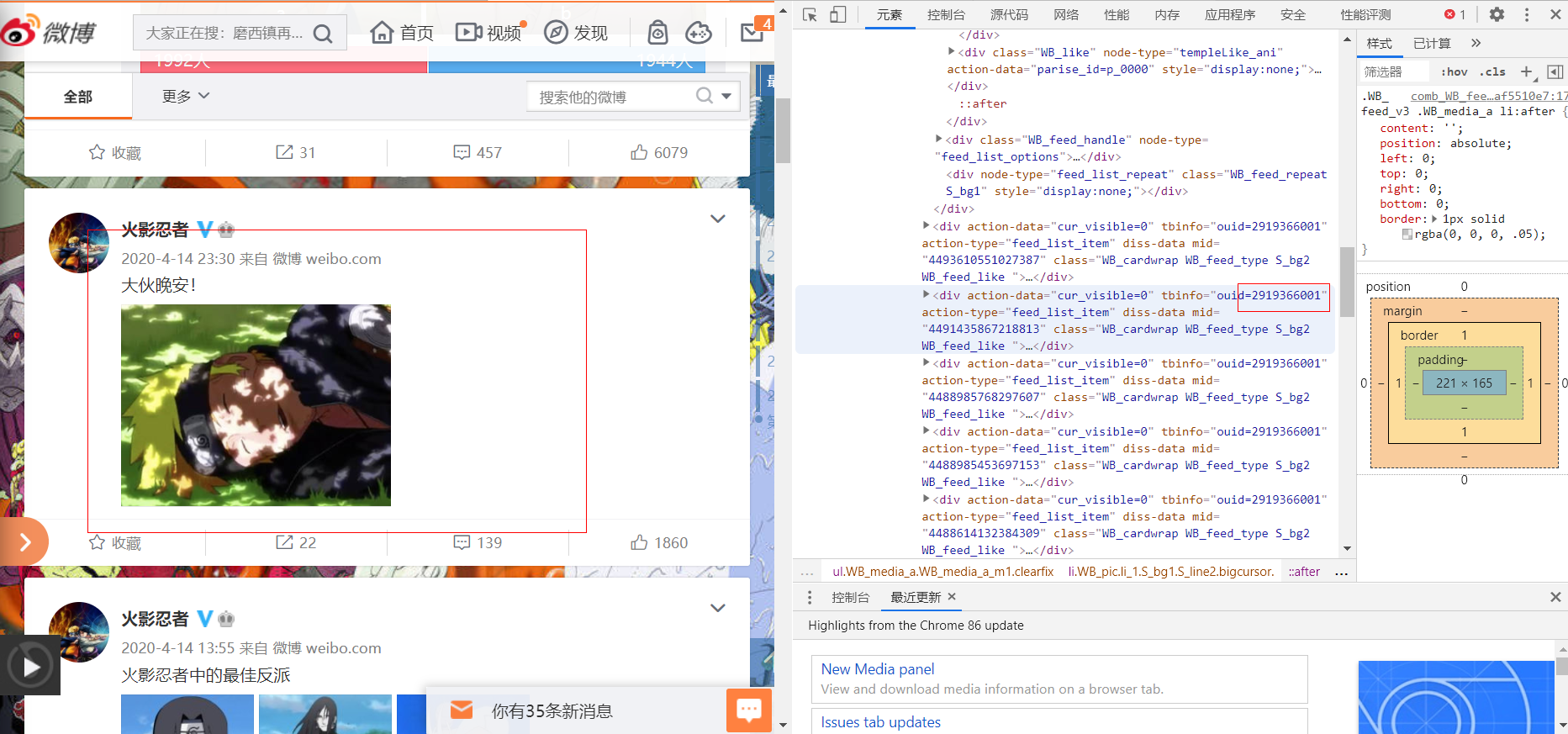The image size is (1568, 734).
Task: Expand chevron menu on 火影忍者中的最佳反派 post
Action: tap(717, 608)
